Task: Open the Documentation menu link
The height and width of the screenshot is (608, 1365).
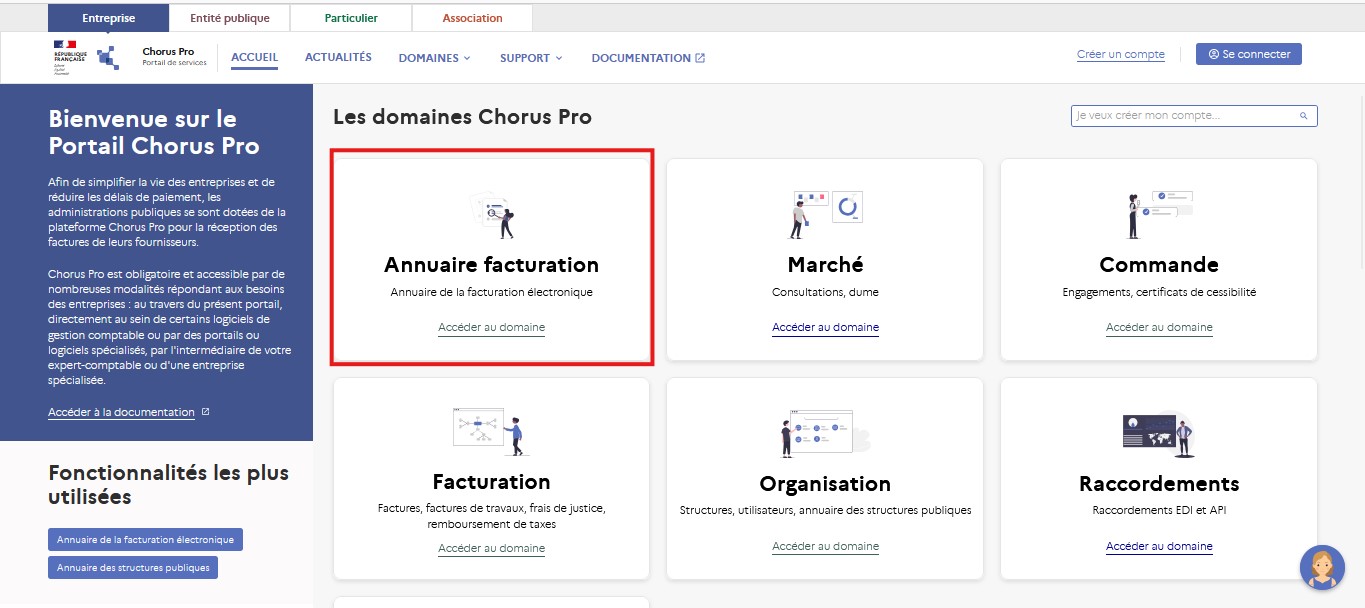Action: pos(648,58)
